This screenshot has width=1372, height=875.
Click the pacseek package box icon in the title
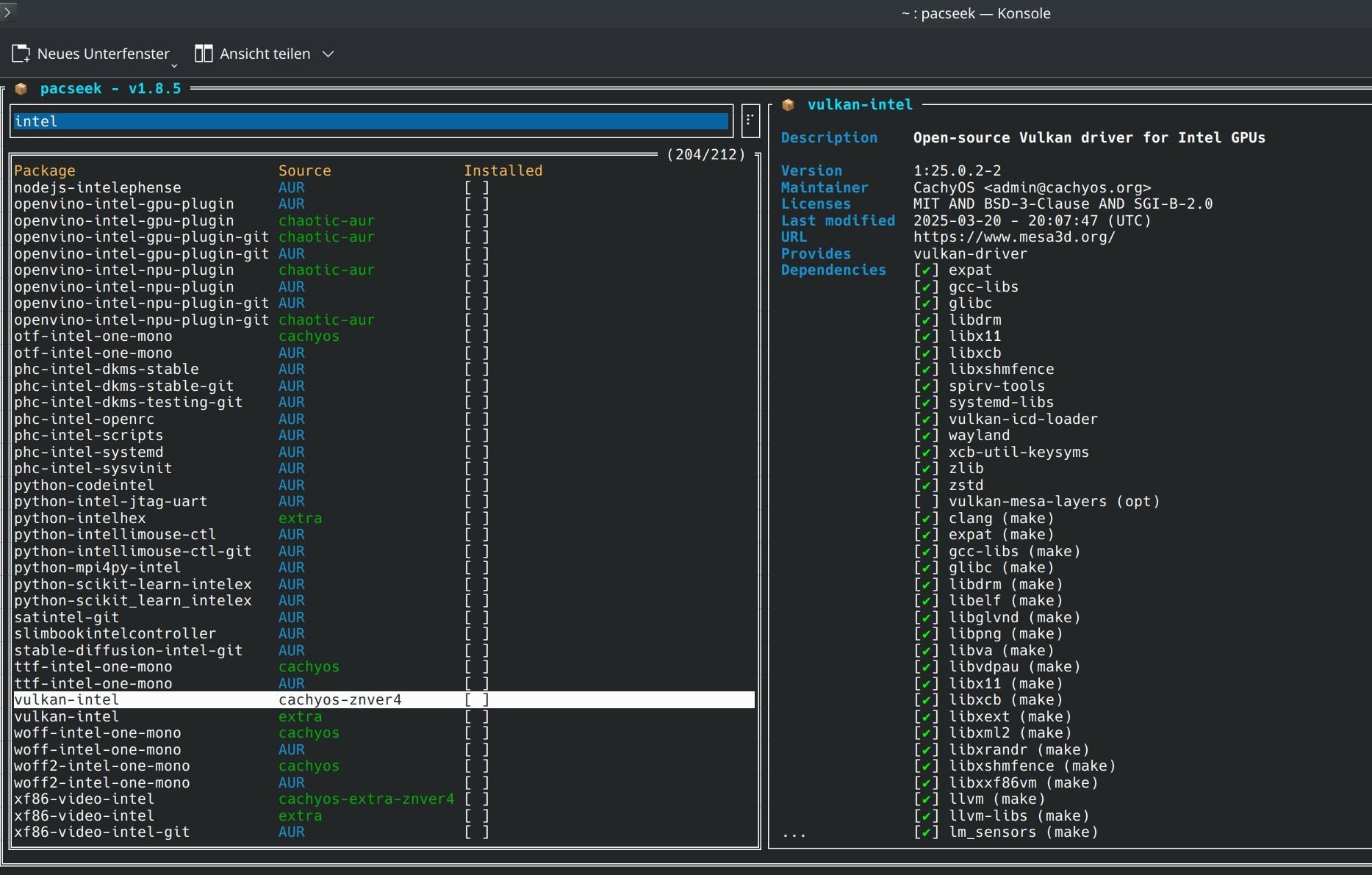click(21, 89)
